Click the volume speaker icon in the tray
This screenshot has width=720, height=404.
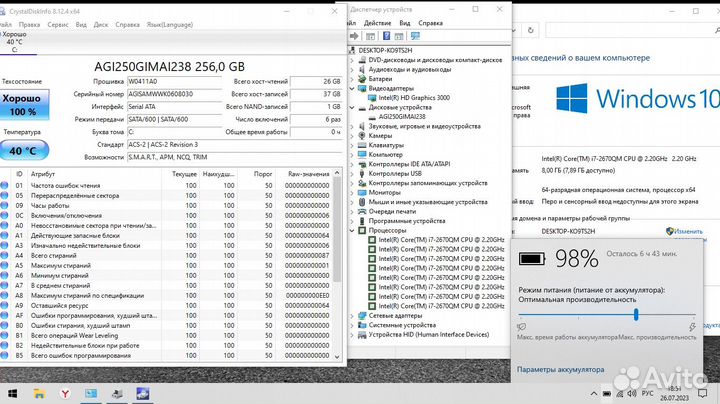[x=632, y=394]
